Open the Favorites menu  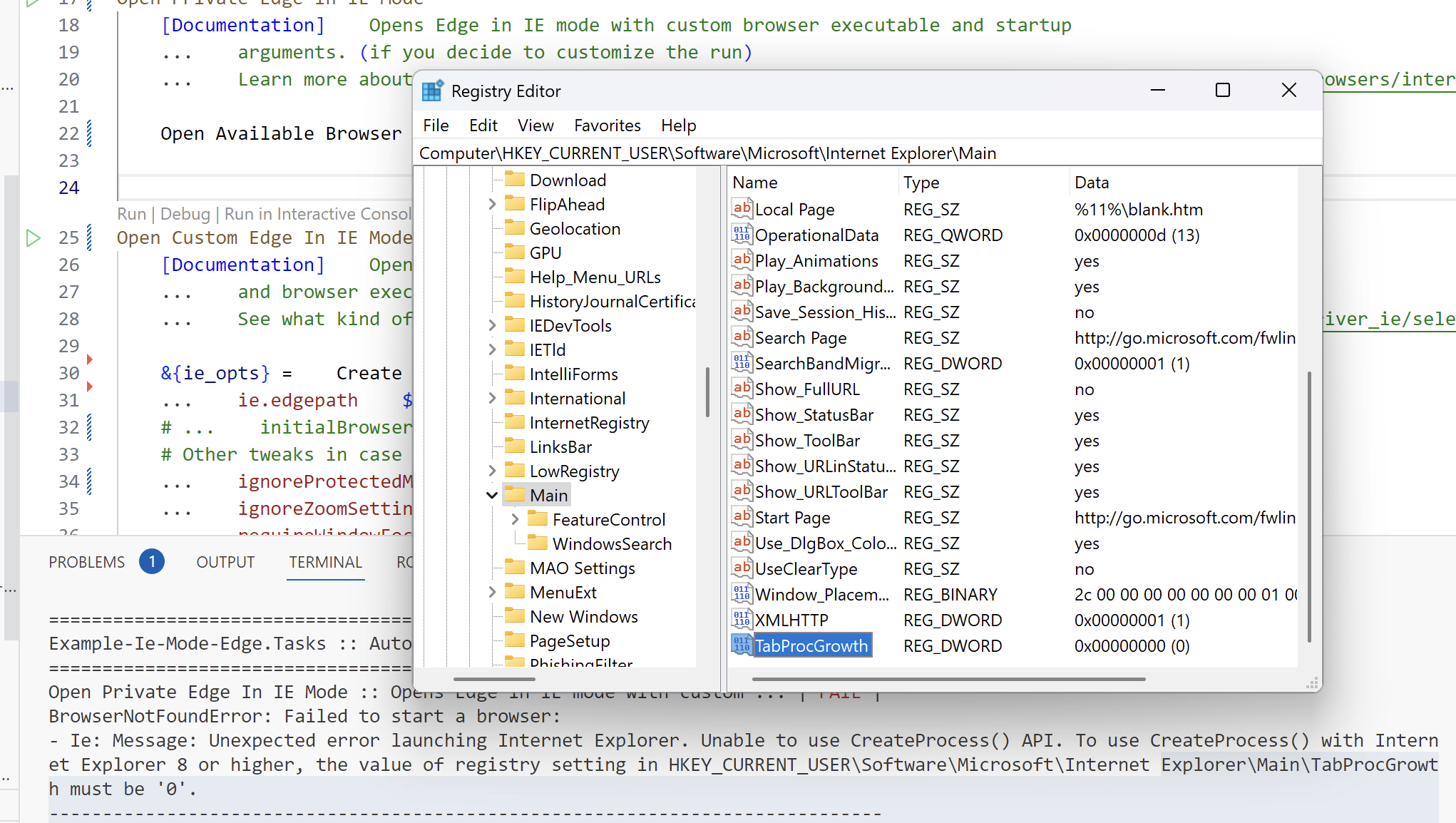(607, 126)
